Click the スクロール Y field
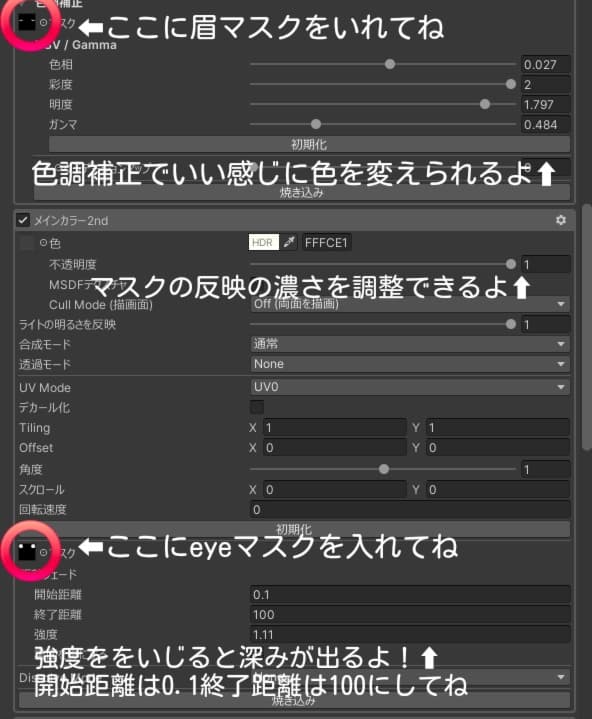The image size is (592, 719). pos(498,490)
